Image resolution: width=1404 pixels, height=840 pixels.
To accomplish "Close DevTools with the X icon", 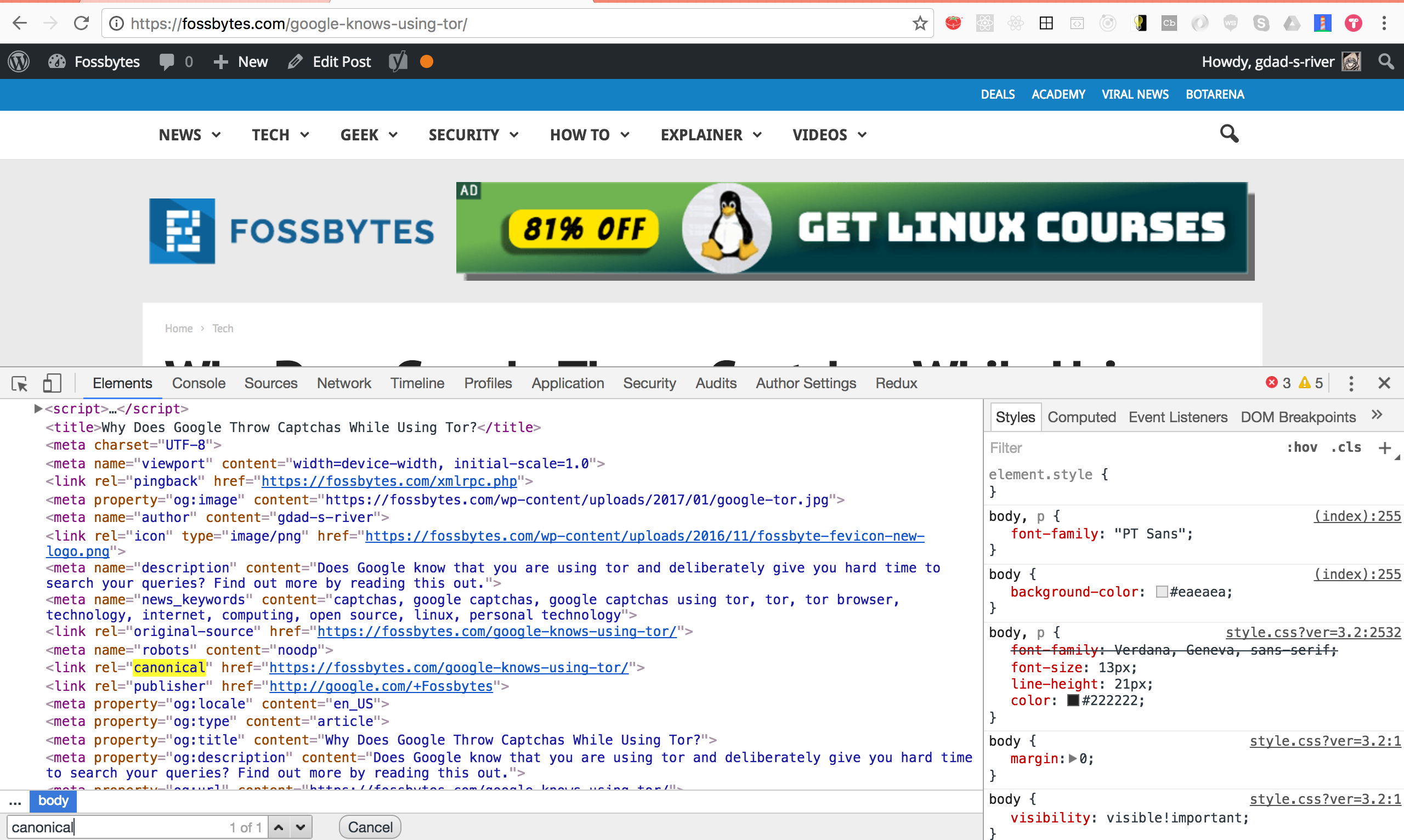I will click(1384, 383).
